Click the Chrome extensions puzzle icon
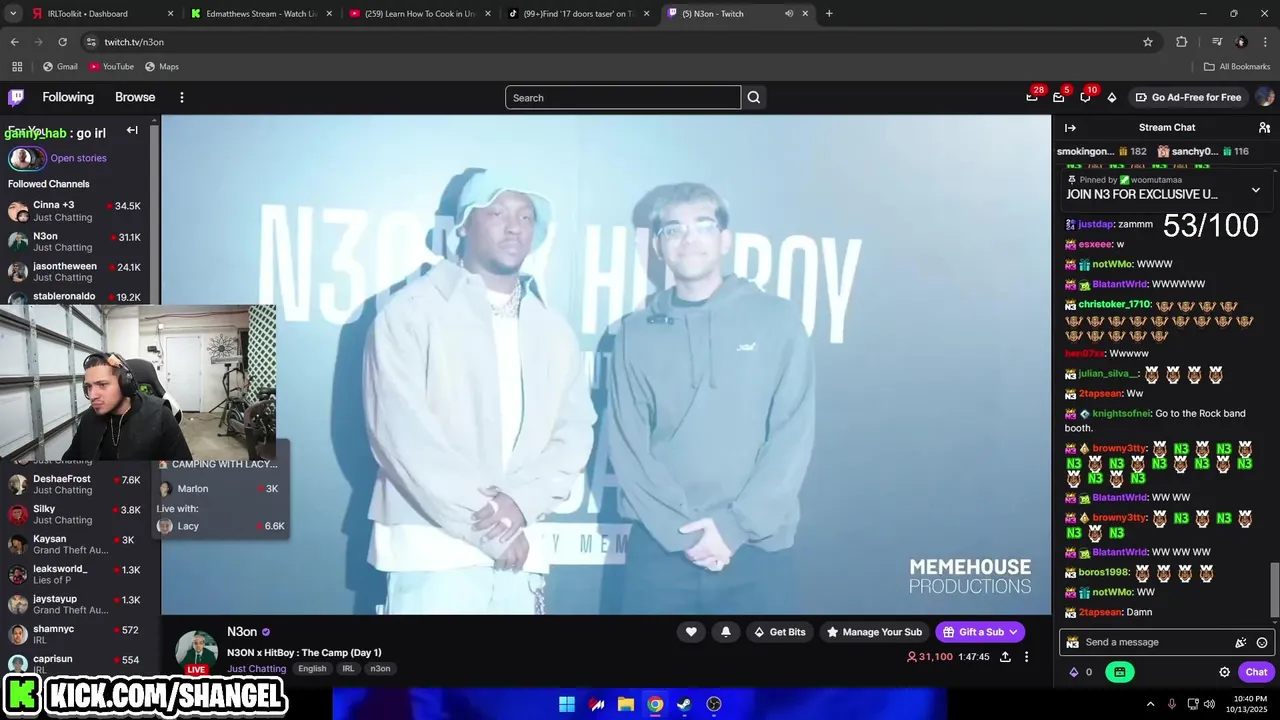 pyautogui.click(x=1182, y=42)
